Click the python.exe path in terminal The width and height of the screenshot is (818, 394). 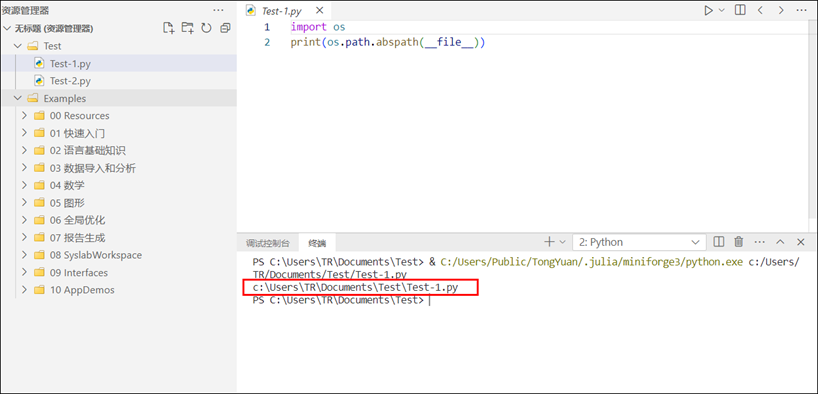coord(591,261)
